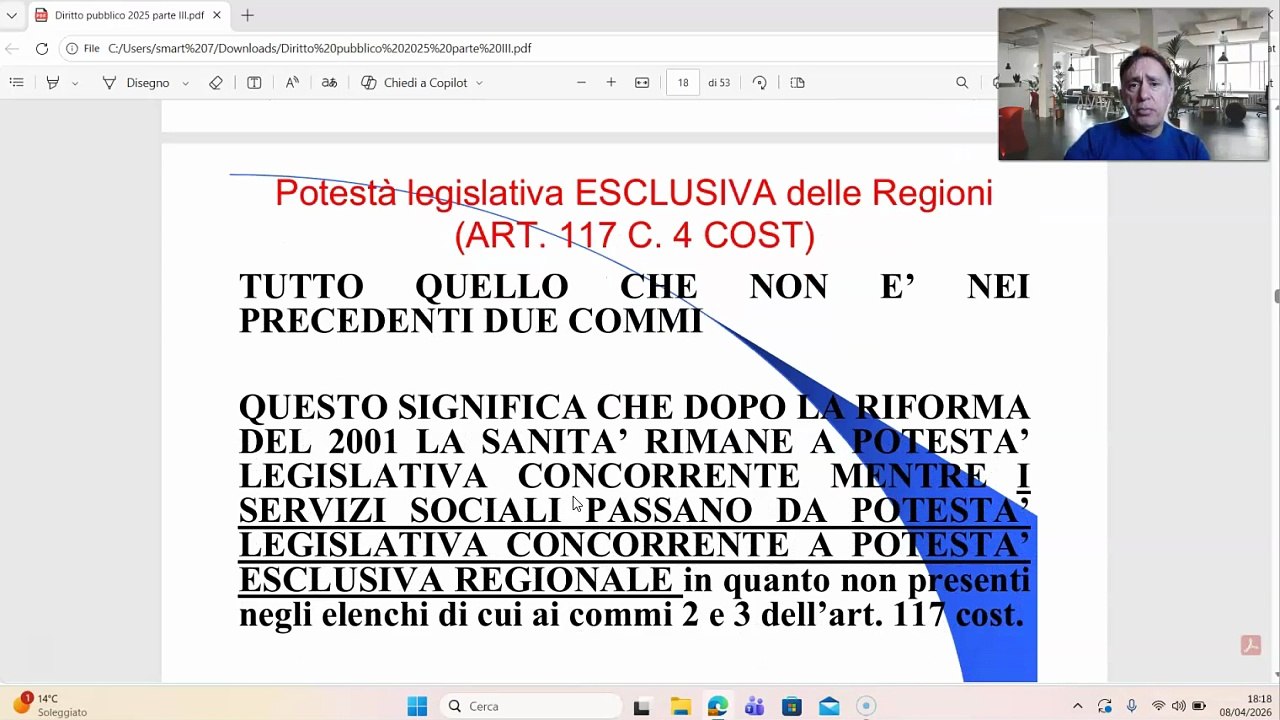Expand the Disegno pen options arrow
Screen dimensions: 1280x720
(x=185, y=83)
